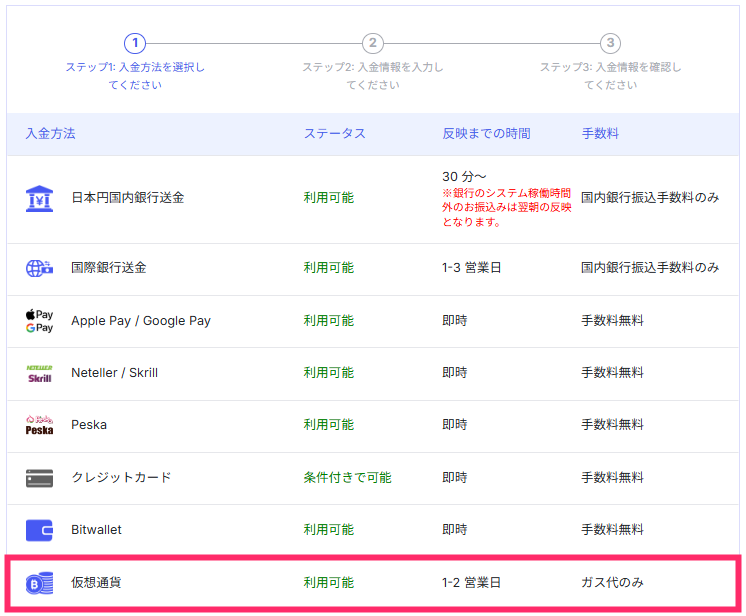
Task: Click 手数料無料 in Bitwallet row
Action: pyautogui.click(x=612, y=529)
